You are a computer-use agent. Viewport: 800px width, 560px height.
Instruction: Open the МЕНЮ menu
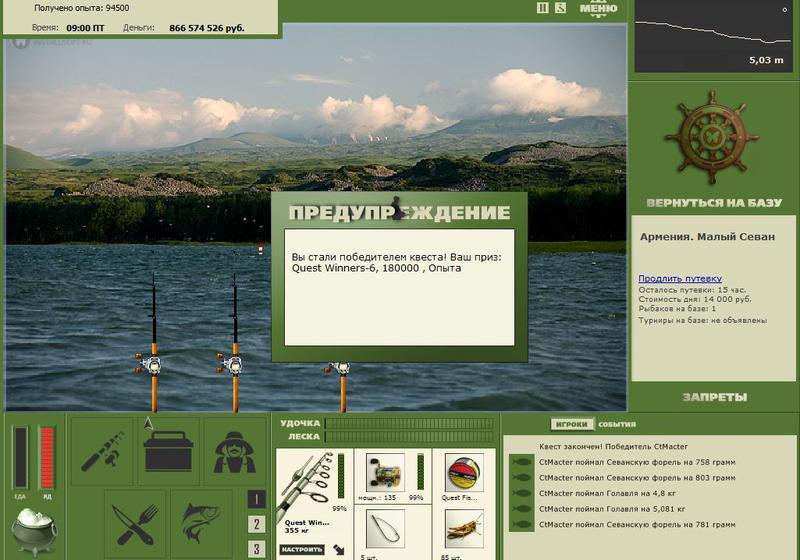(598, 9)
